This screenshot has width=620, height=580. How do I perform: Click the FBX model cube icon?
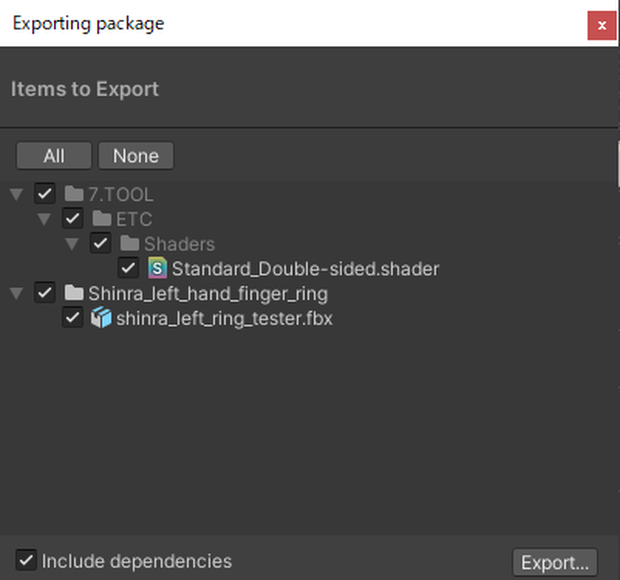click(102, 318)
